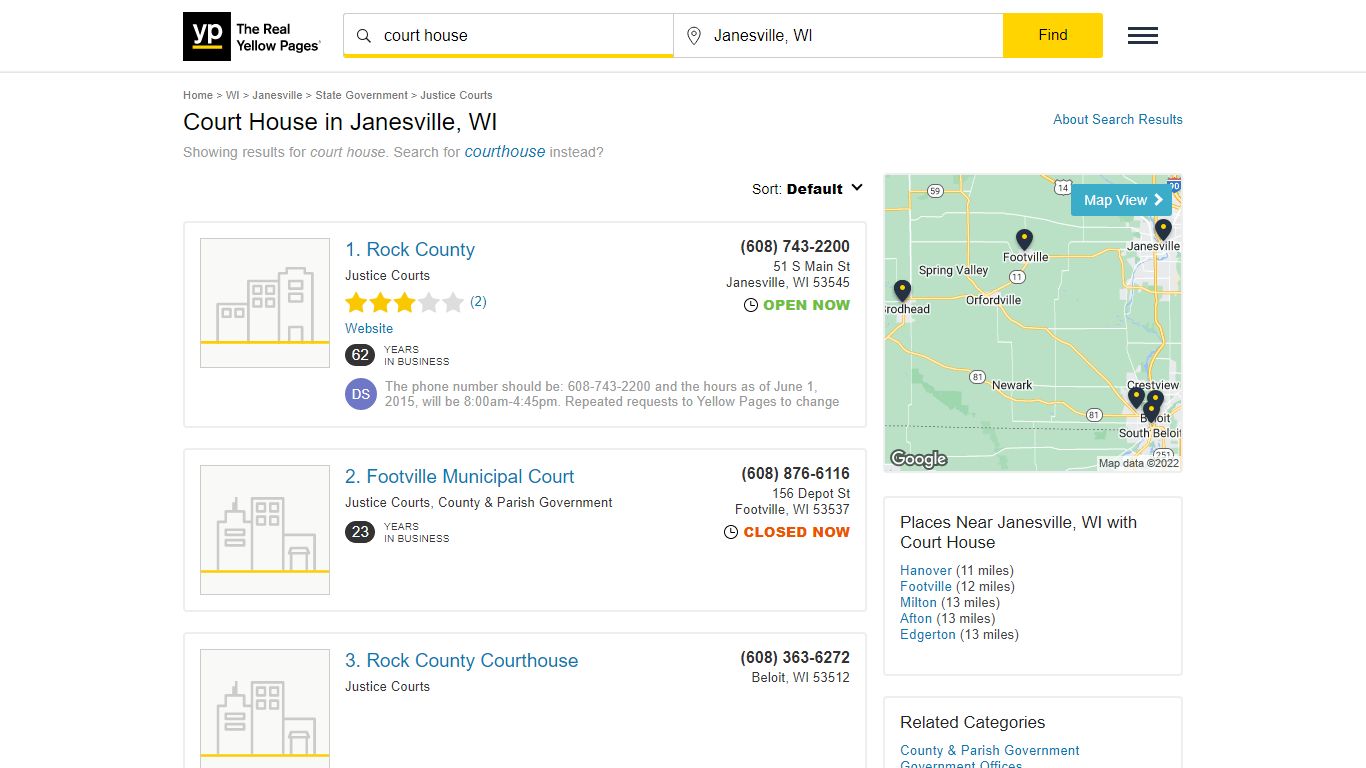Search for courthouse instead

pyautogui.click(x=505, y=152)
